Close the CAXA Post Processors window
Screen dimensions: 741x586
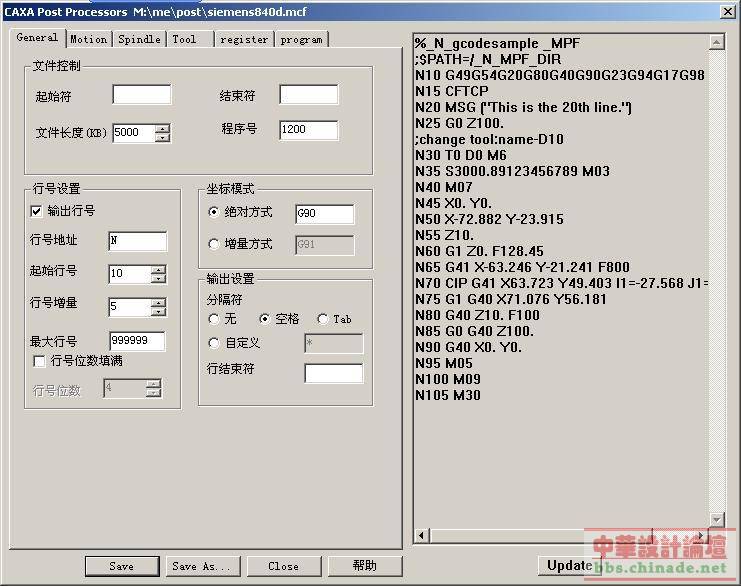pyautogui.click(x=727, y=12)
